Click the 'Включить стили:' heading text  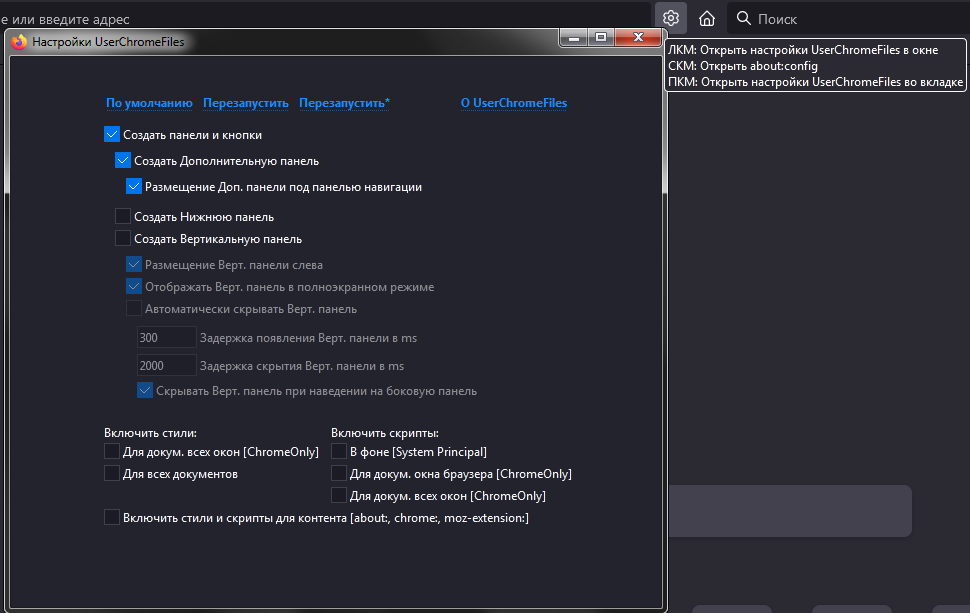click(150, 433)
